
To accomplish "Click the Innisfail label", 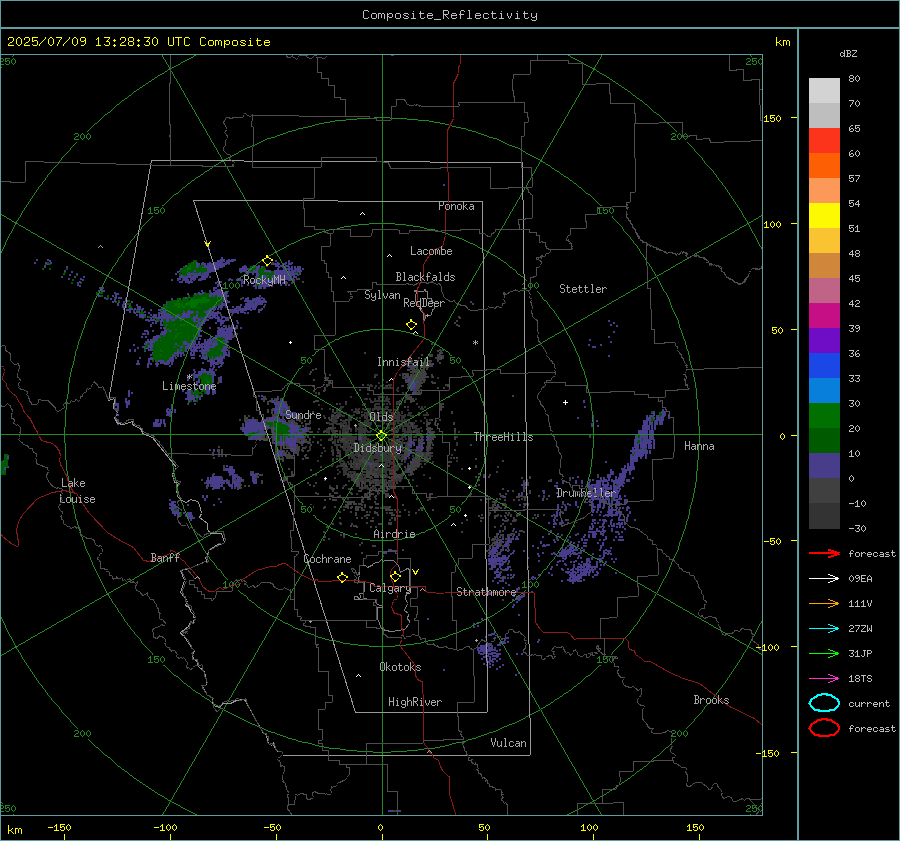I will pos(403,362).
